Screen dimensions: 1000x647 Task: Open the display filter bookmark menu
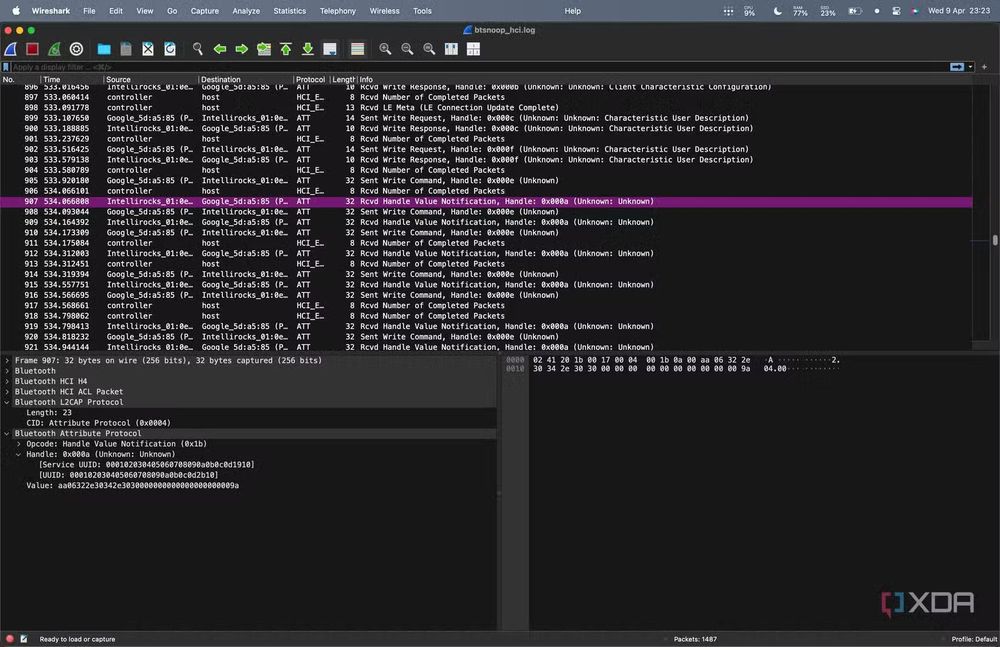click(6, 67)
